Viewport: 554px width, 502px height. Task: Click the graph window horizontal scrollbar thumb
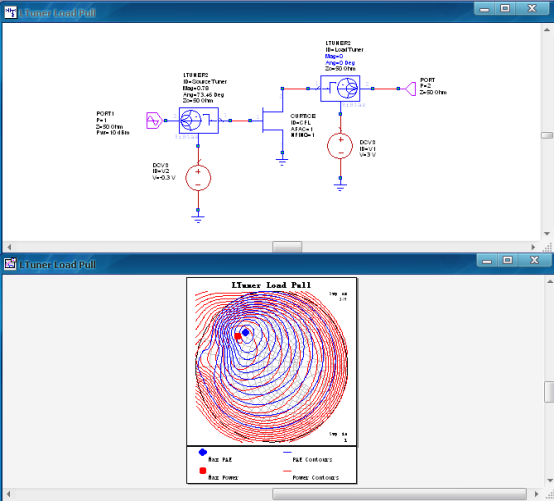tap(399, 494)
